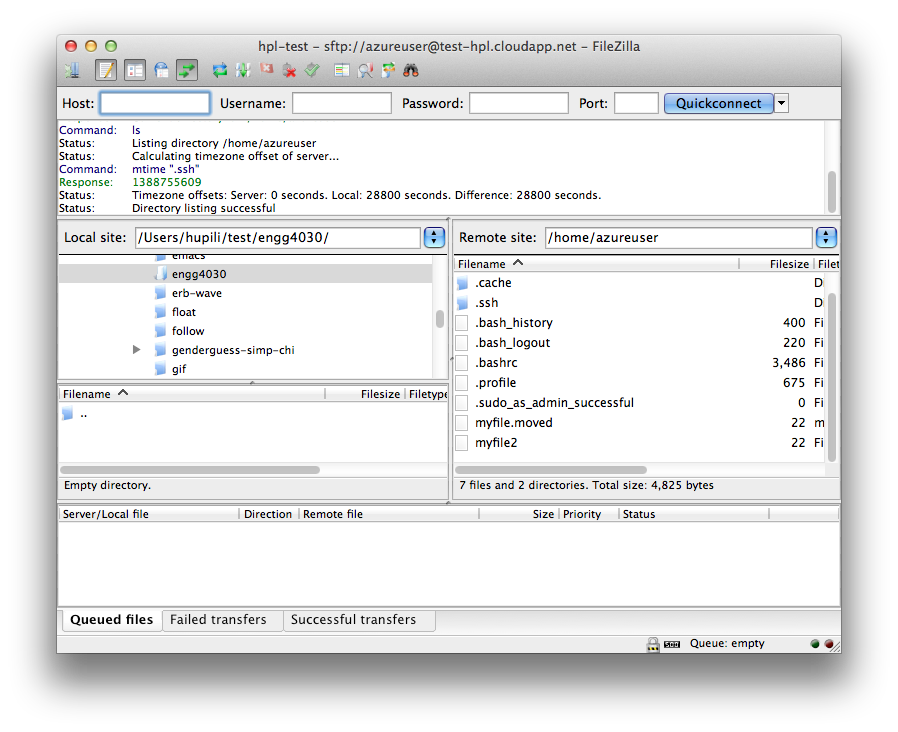Select follow folder in local tree

(246, 331)
